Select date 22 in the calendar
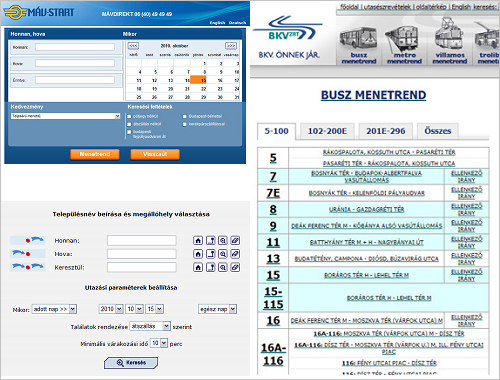Screen dimensions: 500x380 click(203, 89)
